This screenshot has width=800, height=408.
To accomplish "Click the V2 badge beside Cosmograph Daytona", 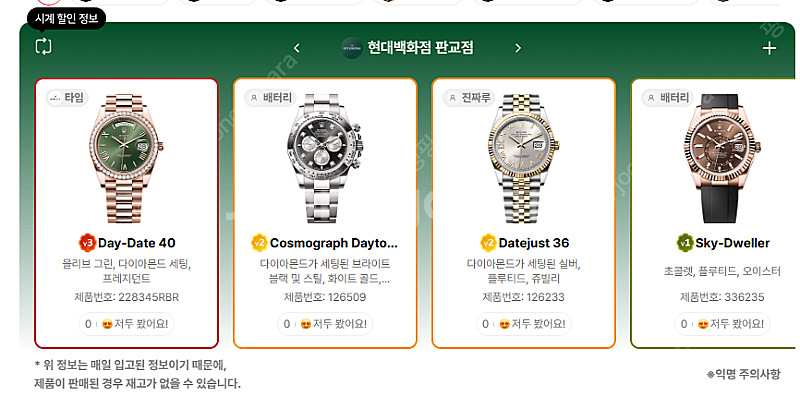I will point(259,243).
